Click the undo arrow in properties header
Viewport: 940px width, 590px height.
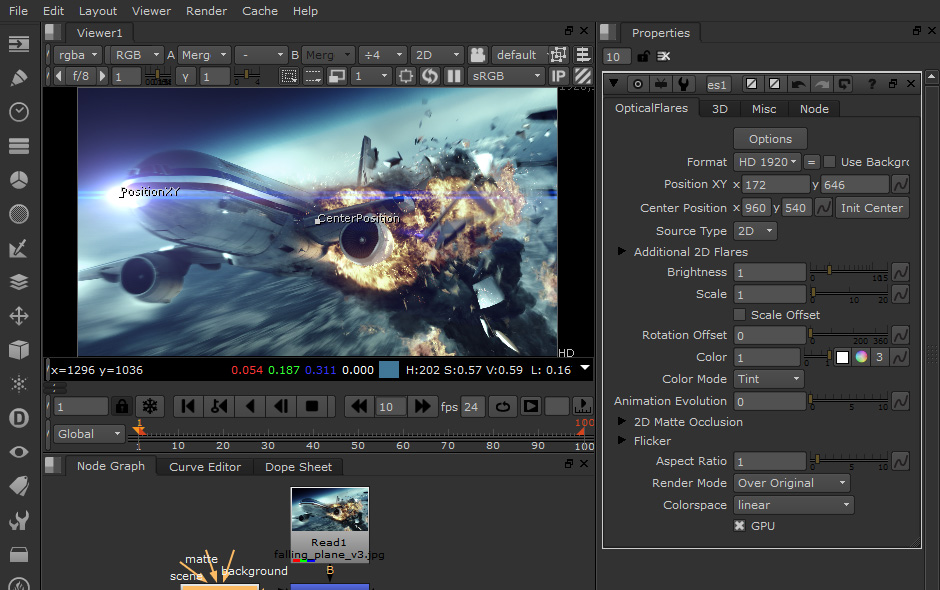point(798,84)
